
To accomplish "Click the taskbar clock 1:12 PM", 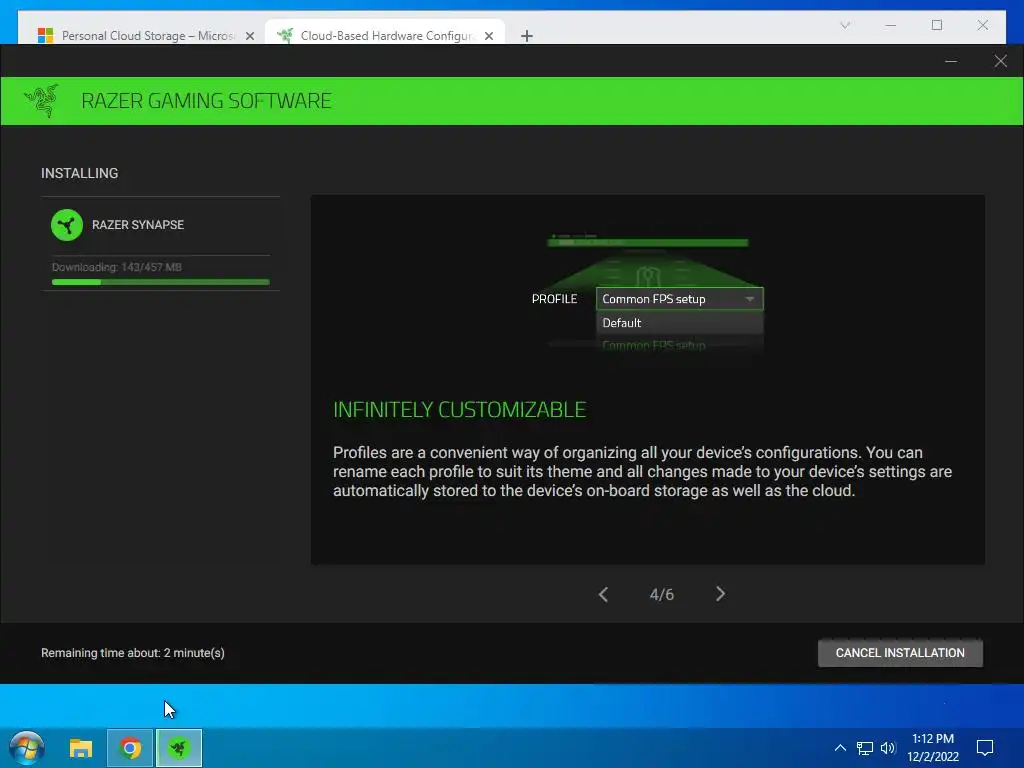I will click(x=933, y=739).
